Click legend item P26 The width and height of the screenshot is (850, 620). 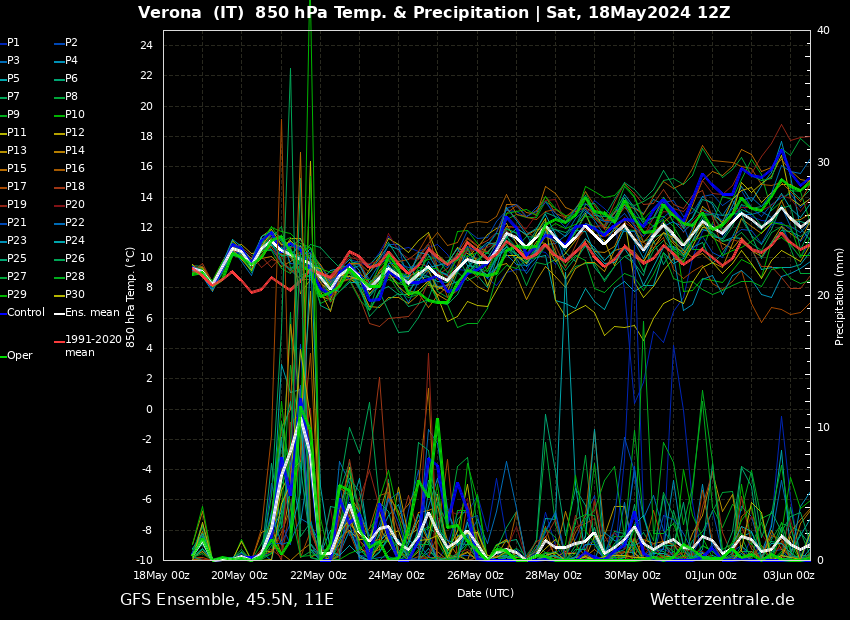(69, 259)
